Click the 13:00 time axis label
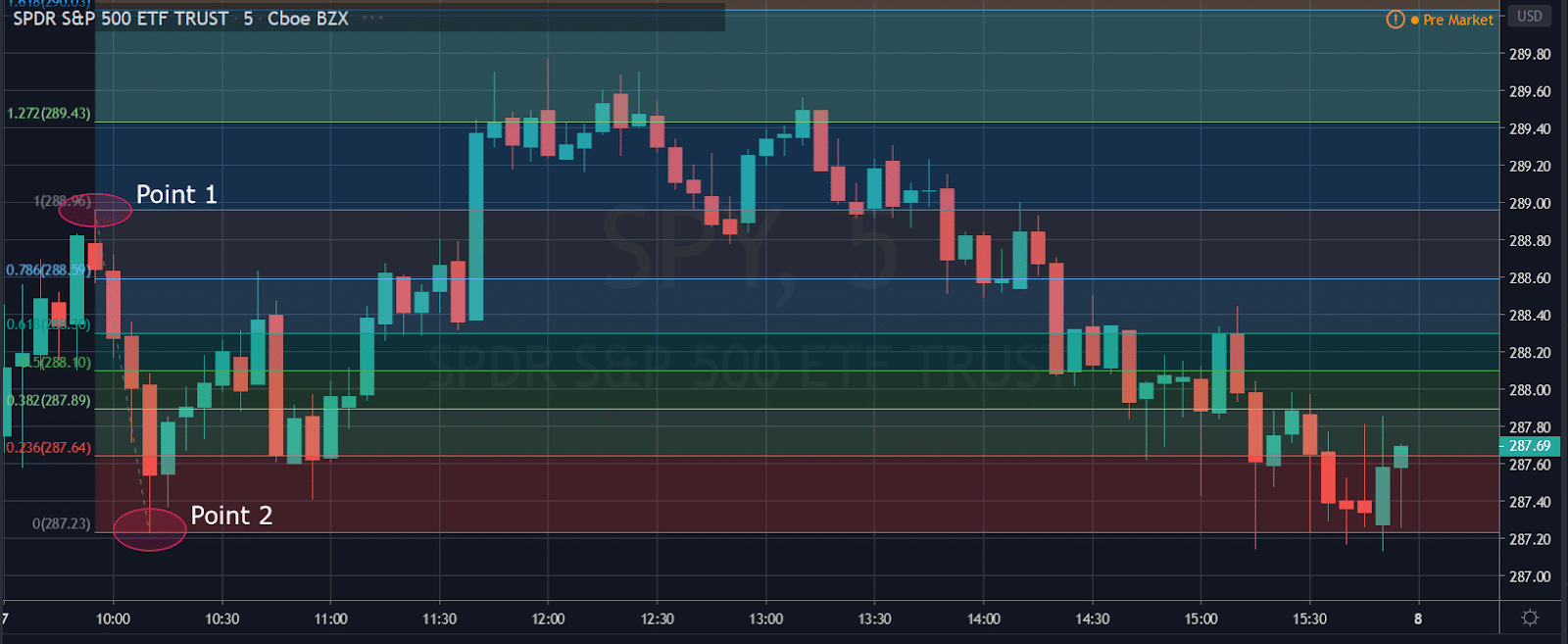 coord(765,619)
